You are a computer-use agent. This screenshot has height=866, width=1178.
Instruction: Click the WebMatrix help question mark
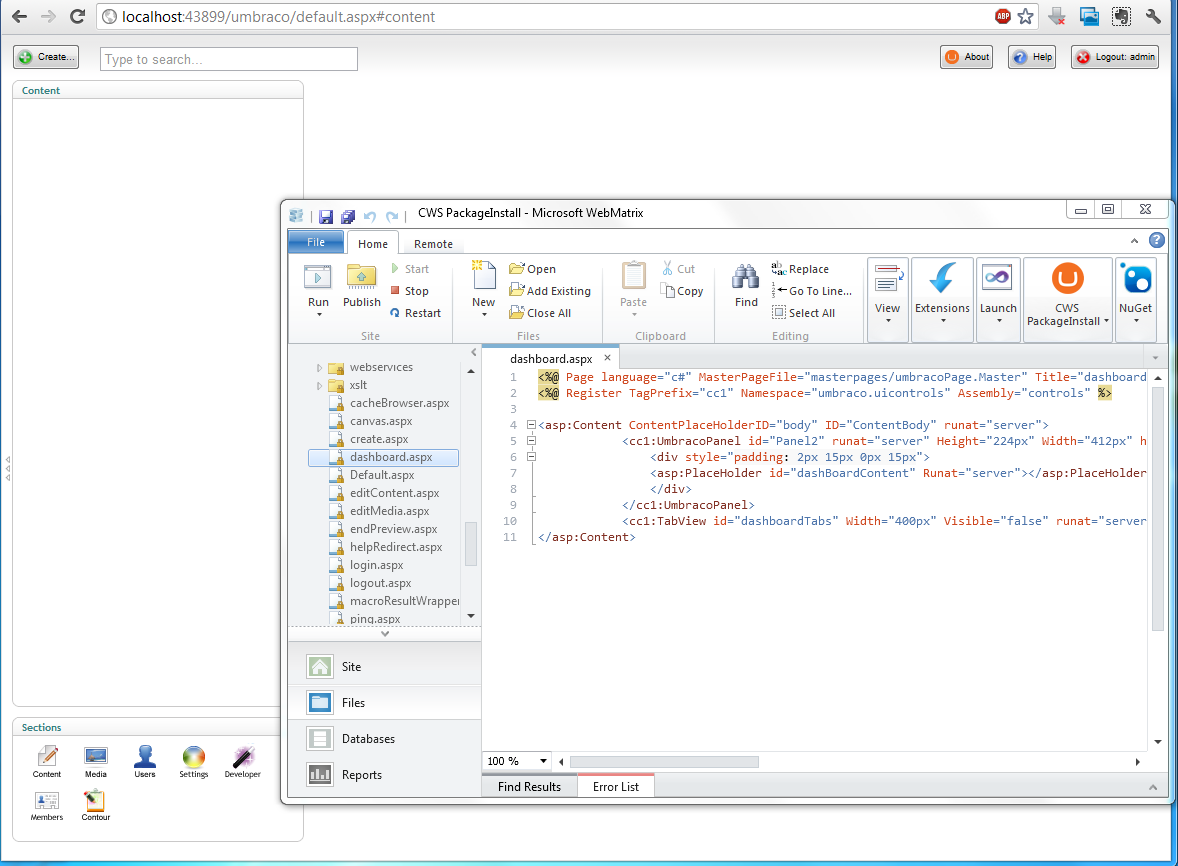[1157, 240]
